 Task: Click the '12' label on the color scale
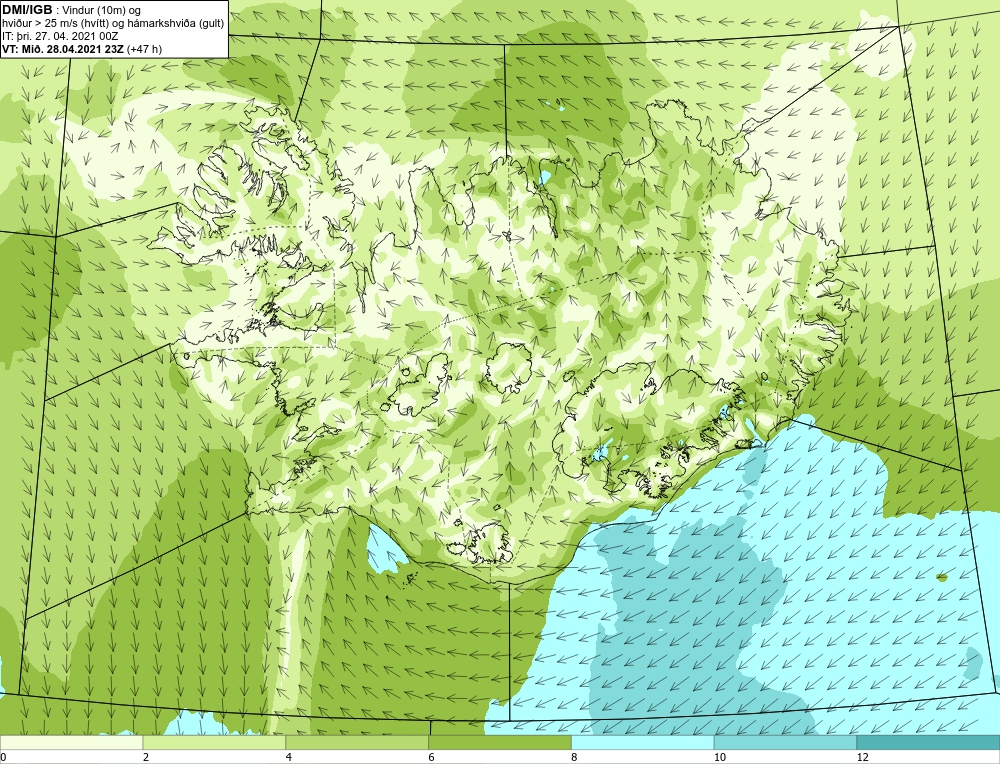pyautogui.click(x=863, y=758)
